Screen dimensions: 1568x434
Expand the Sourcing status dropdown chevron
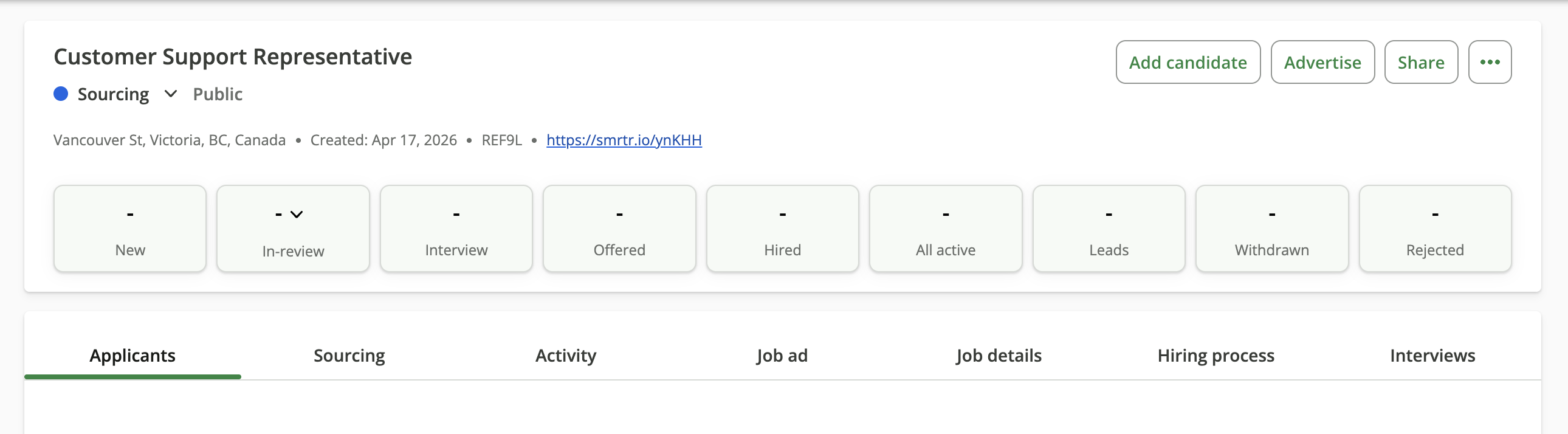coord(171,94)
